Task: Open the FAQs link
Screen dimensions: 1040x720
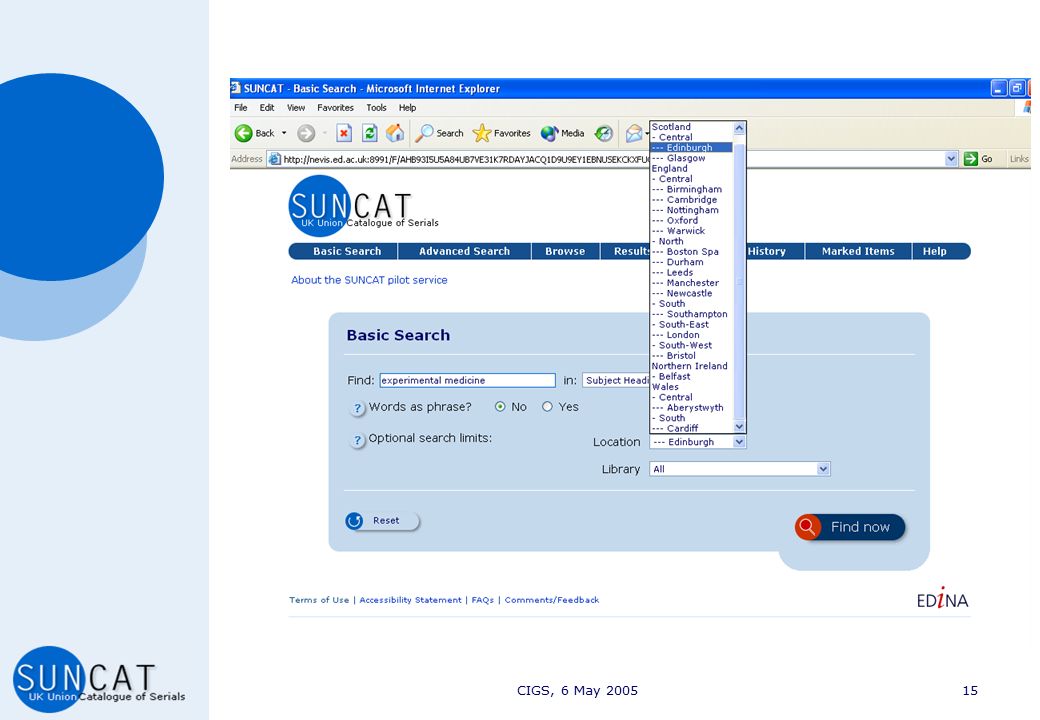Action: (483, 600)
